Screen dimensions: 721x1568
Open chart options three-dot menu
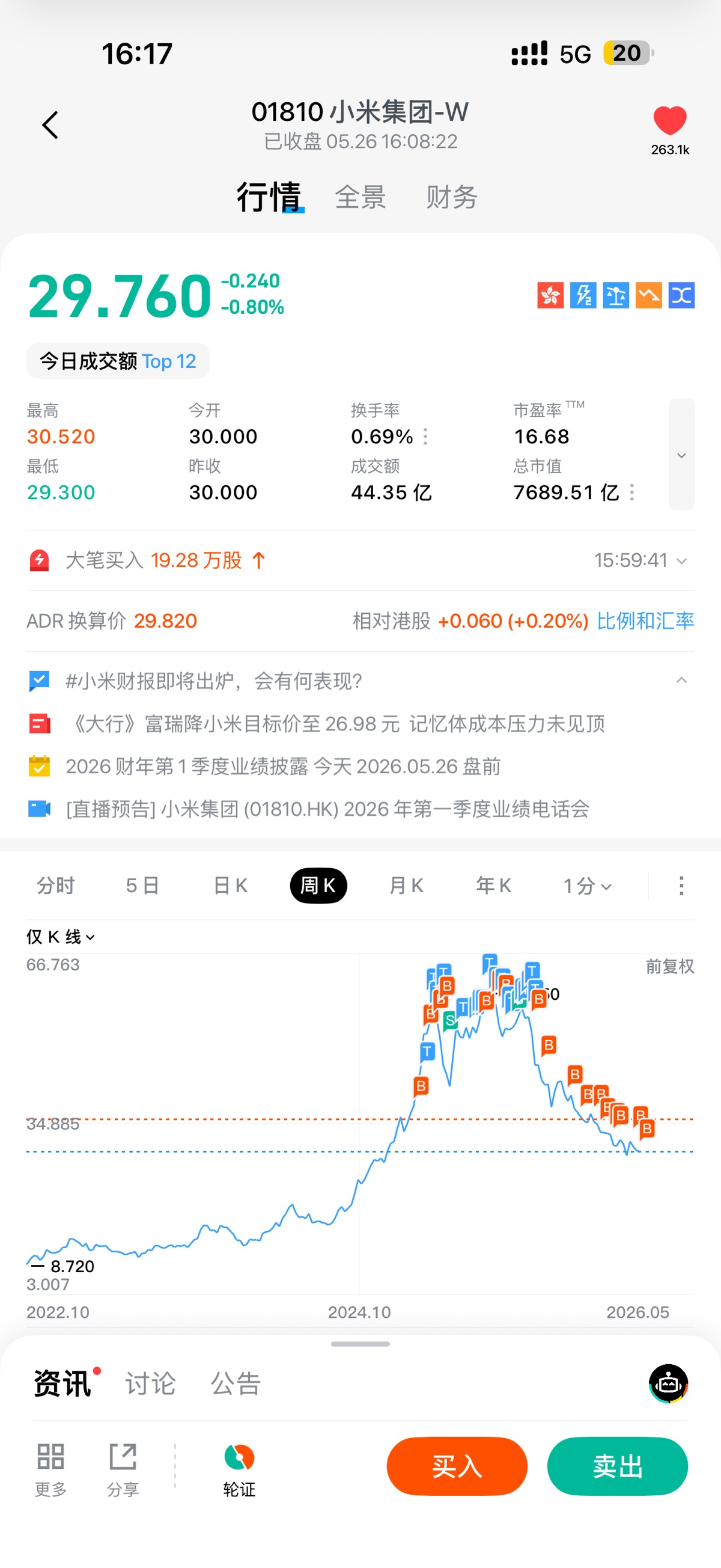tap(681, 886)
